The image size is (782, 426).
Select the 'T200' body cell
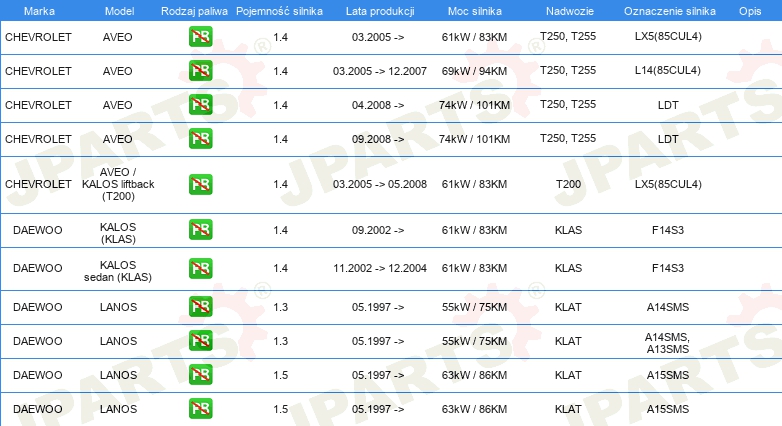point(569,184)
